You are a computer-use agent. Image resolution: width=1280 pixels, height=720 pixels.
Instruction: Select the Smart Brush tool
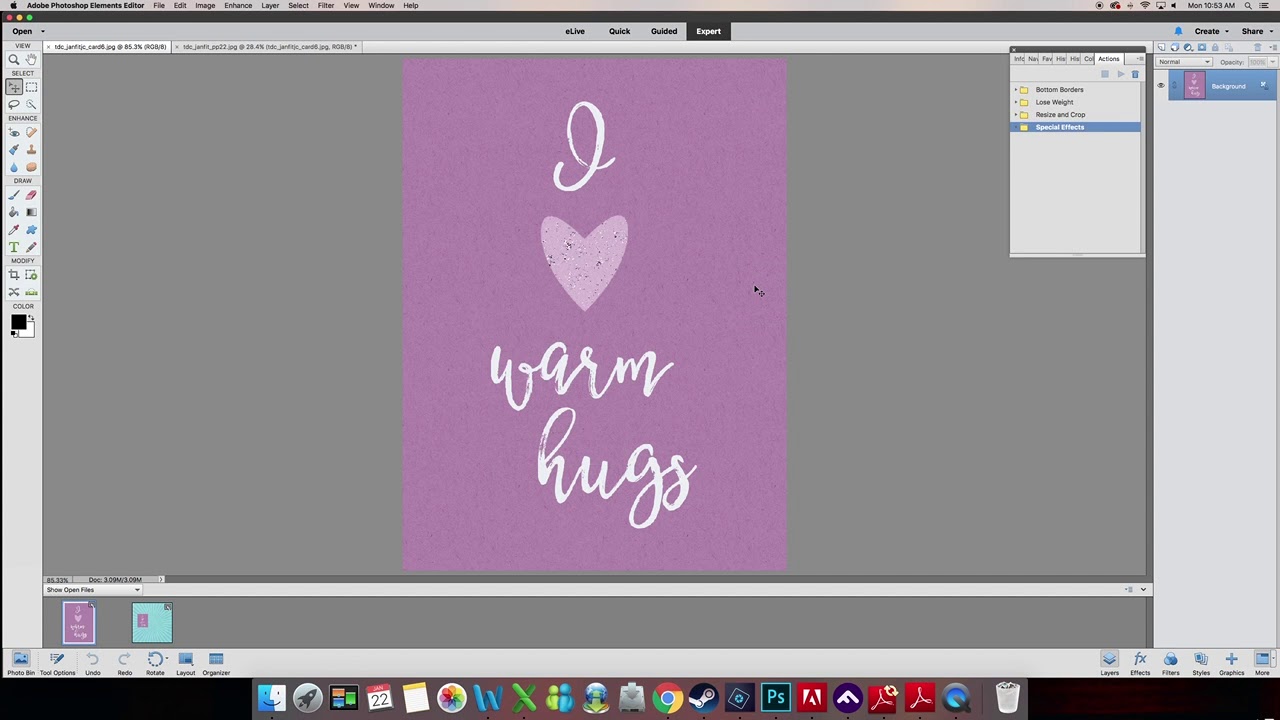point(14,150)
